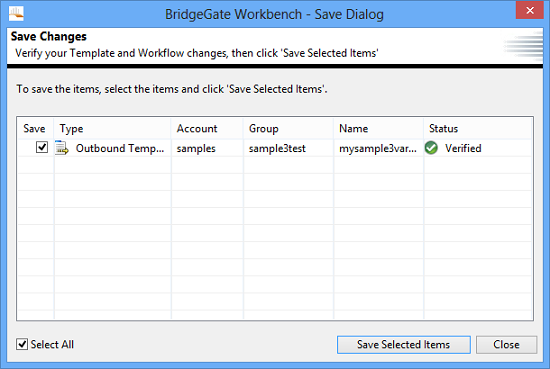Click the green Verified checkmark icon
Image resolution: width=550 pixels, height=369 pixels.
pos(431,148)
